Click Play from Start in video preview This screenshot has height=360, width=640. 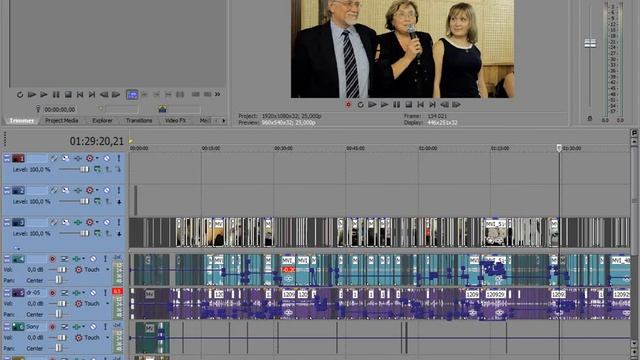[x=372, y=105]
